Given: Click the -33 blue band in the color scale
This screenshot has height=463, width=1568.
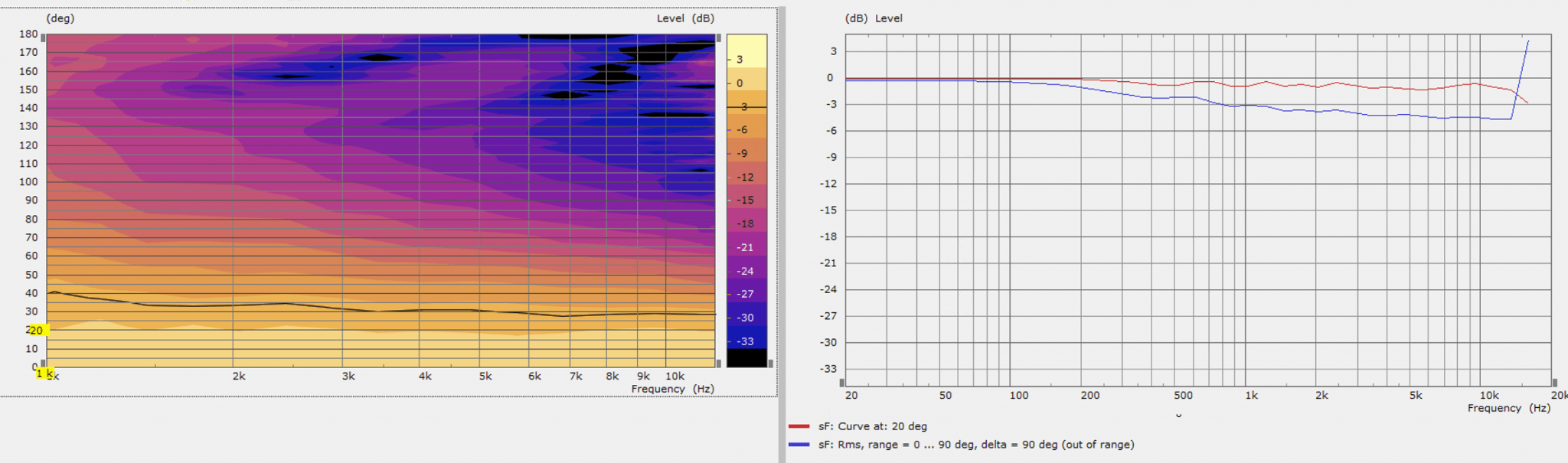Looking at the screenshot, I should (746, 339).
